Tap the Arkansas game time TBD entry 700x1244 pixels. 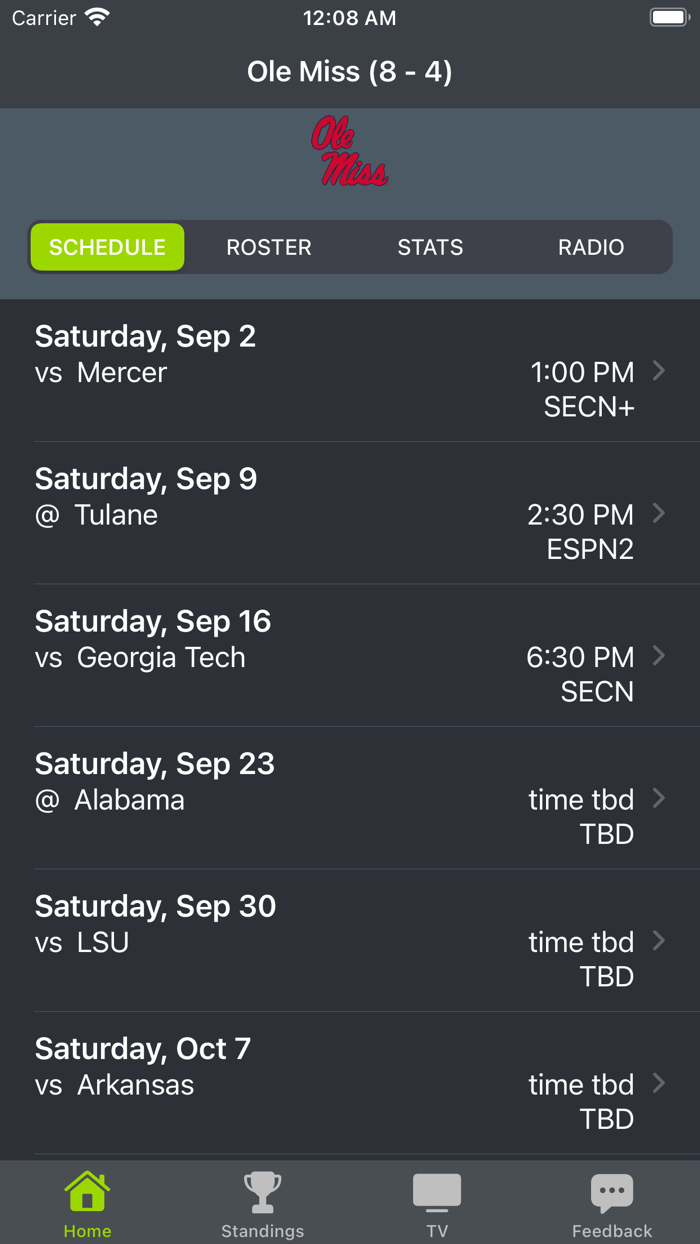coord(581,1084)
